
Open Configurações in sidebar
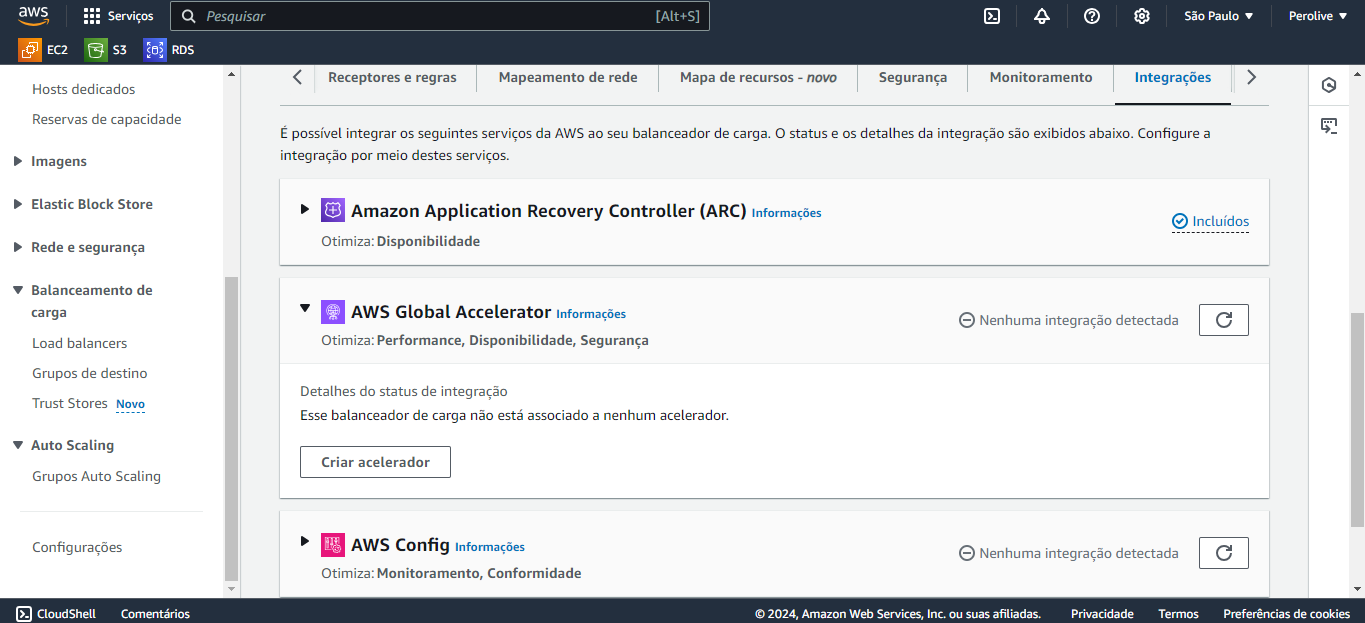(77, 547)
